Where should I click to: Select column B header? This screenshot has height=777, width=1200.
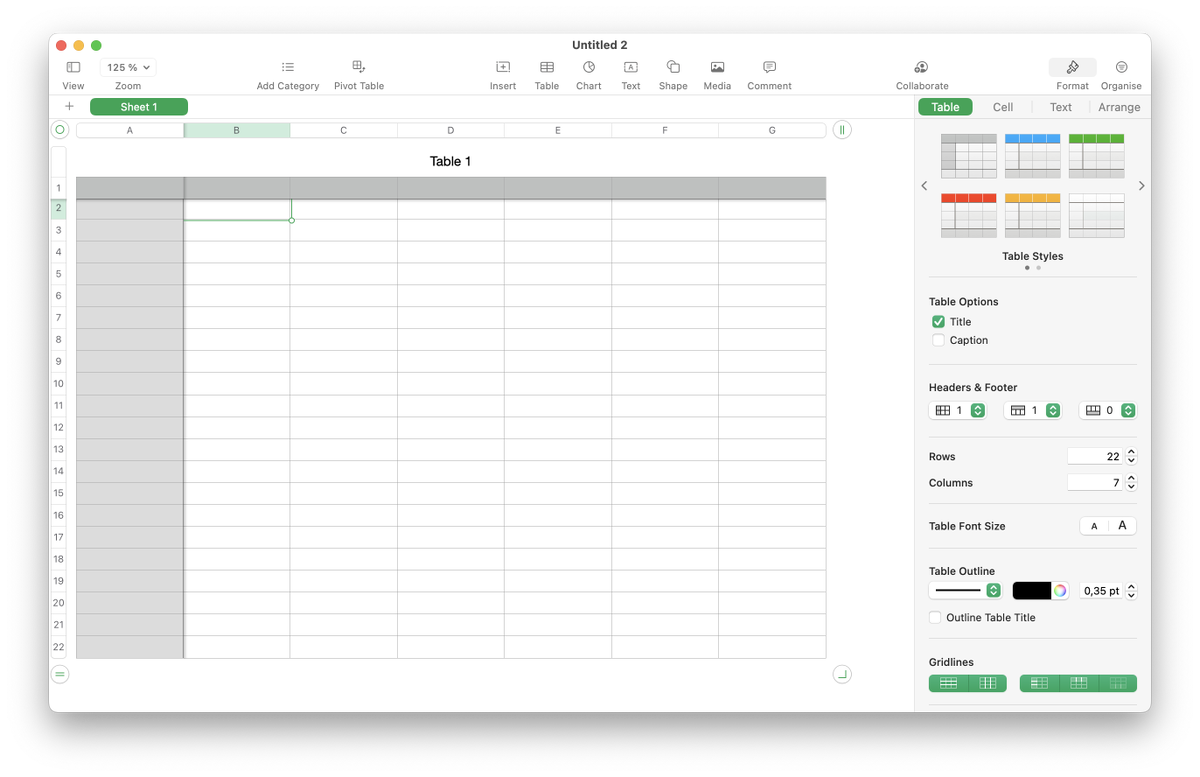[237, 130]
